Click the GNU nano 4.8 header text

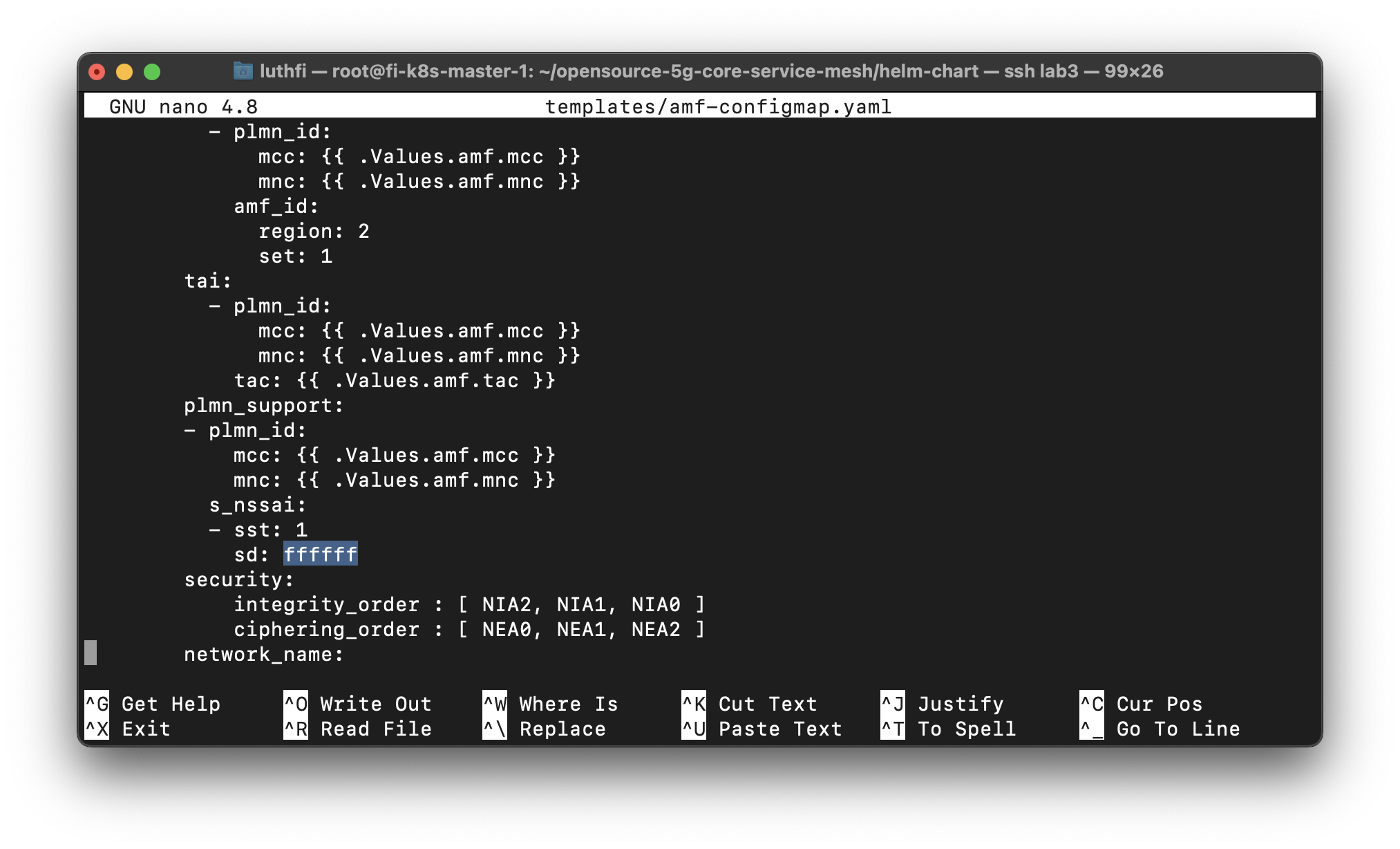184,106
